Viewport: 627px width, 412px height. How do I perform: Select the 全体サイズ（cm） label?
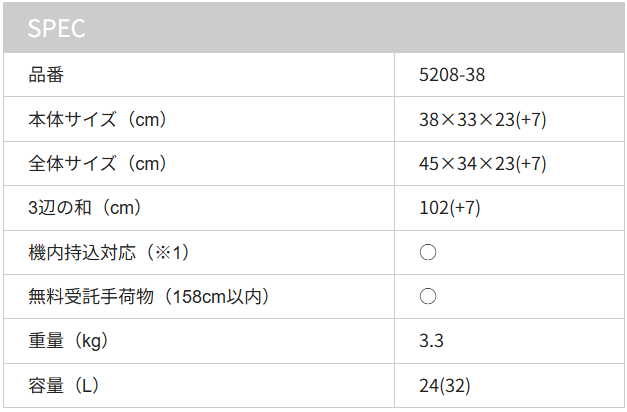[98, 163]
